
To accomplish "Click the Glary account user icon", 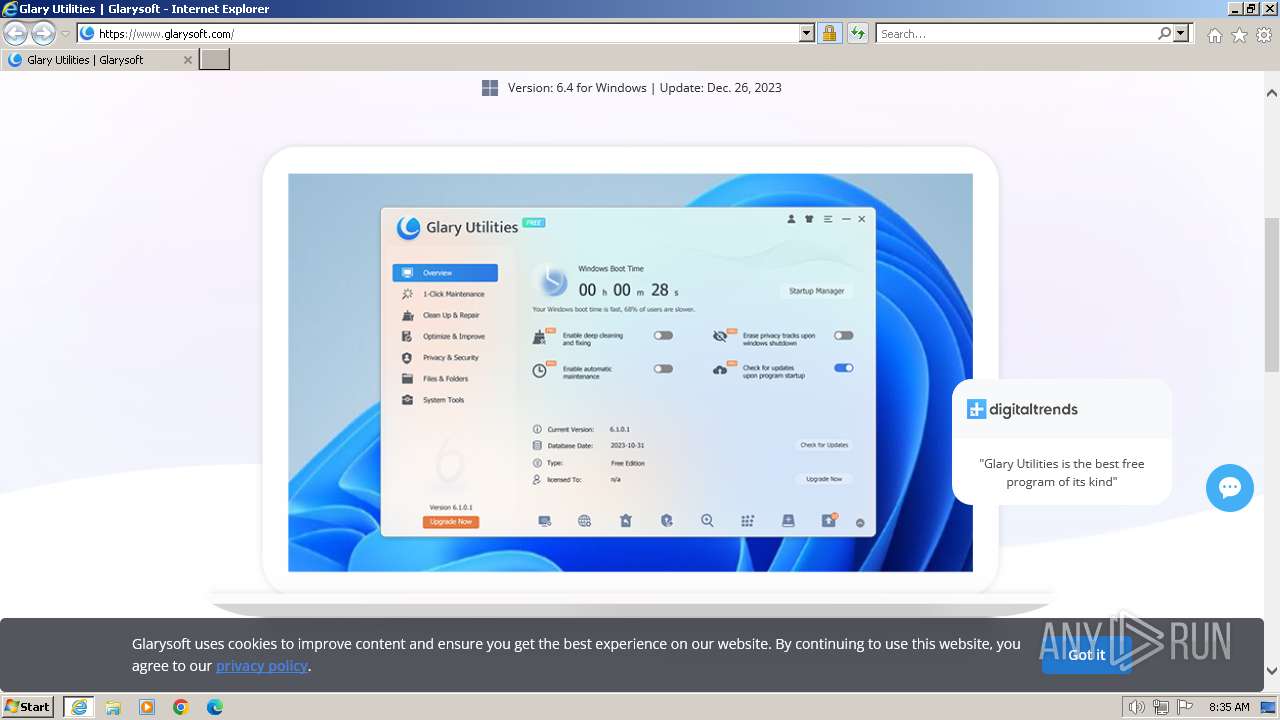I will (792, 219).
